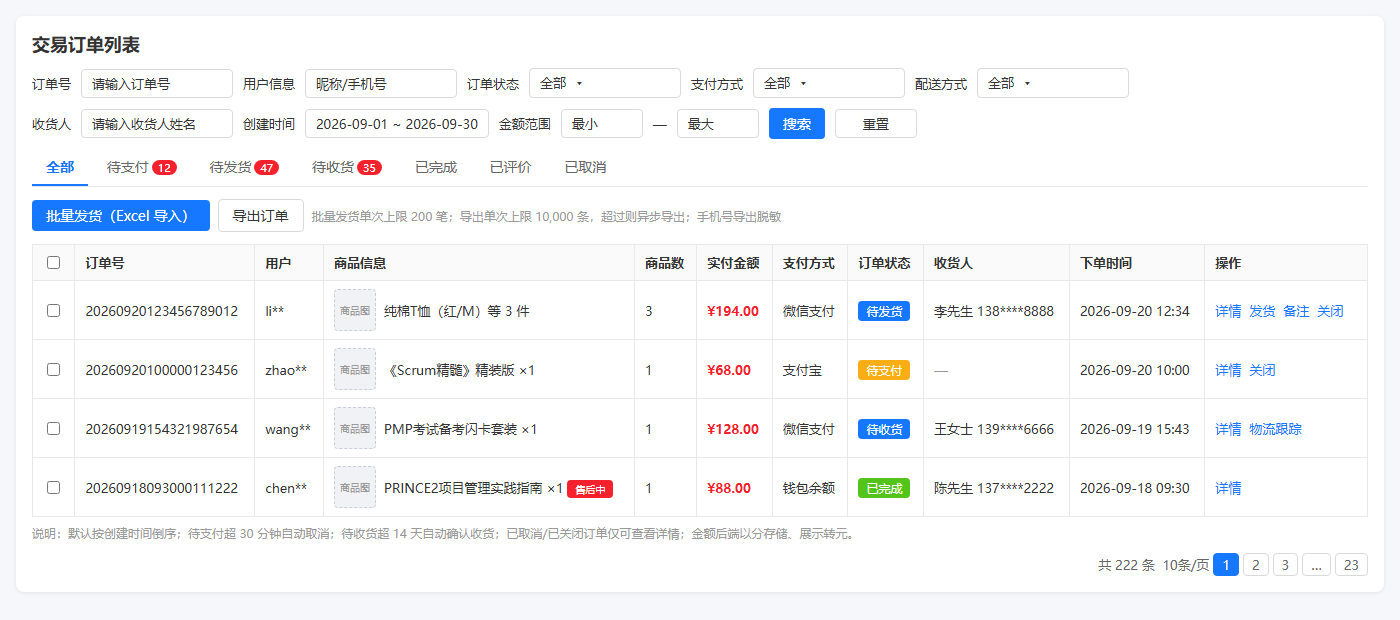Open 详情 for zhao**'s order

click(x=1228, y=370)
